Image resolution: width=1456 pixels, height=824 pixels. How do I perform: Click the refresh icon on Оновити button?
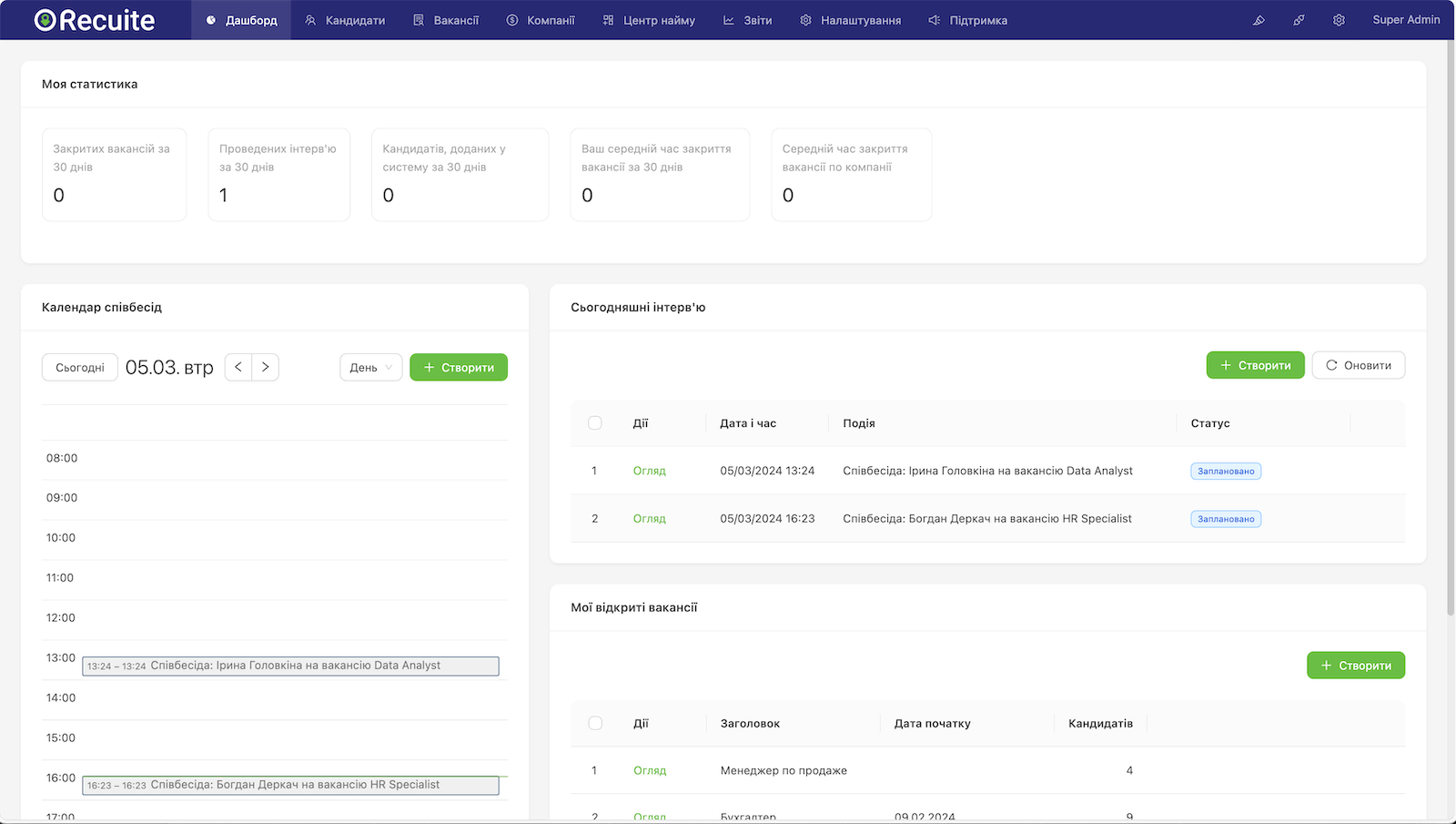pyautogui.click(x=1330, y=365)
